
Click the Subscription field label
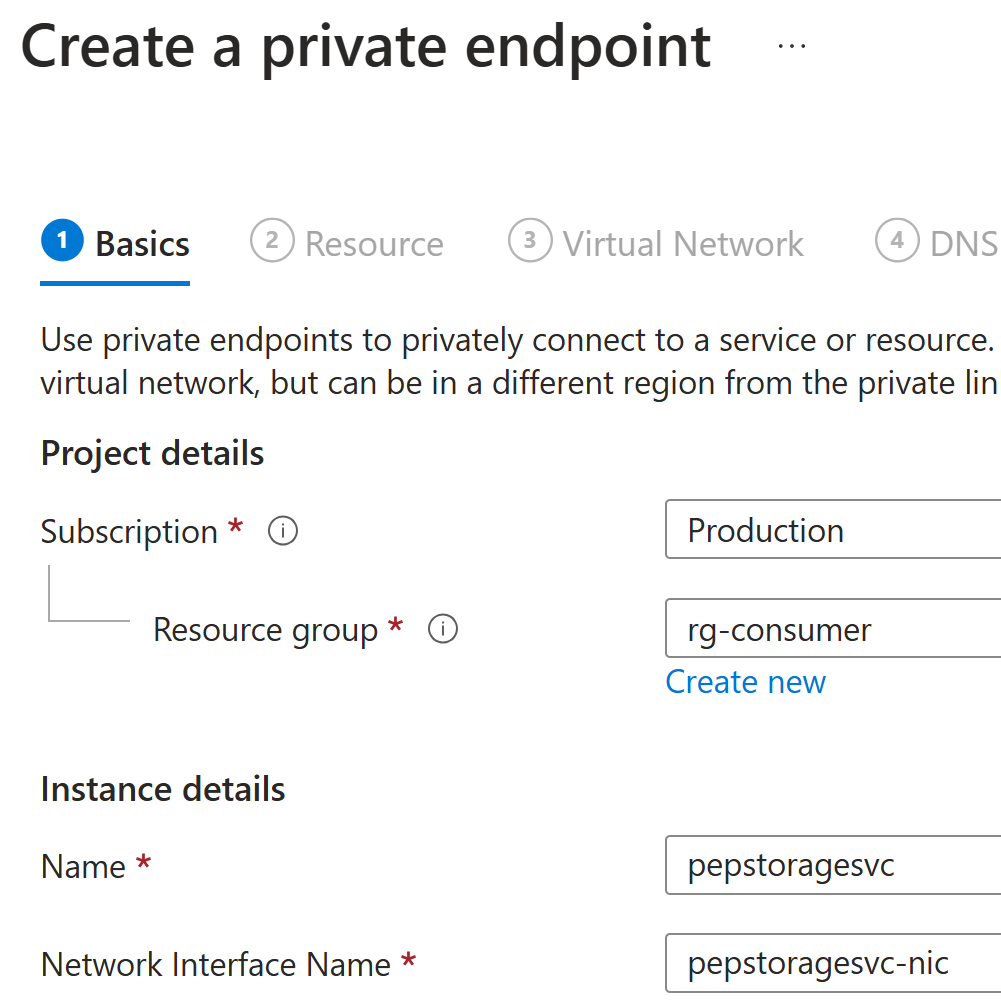(x=130, y=533)
